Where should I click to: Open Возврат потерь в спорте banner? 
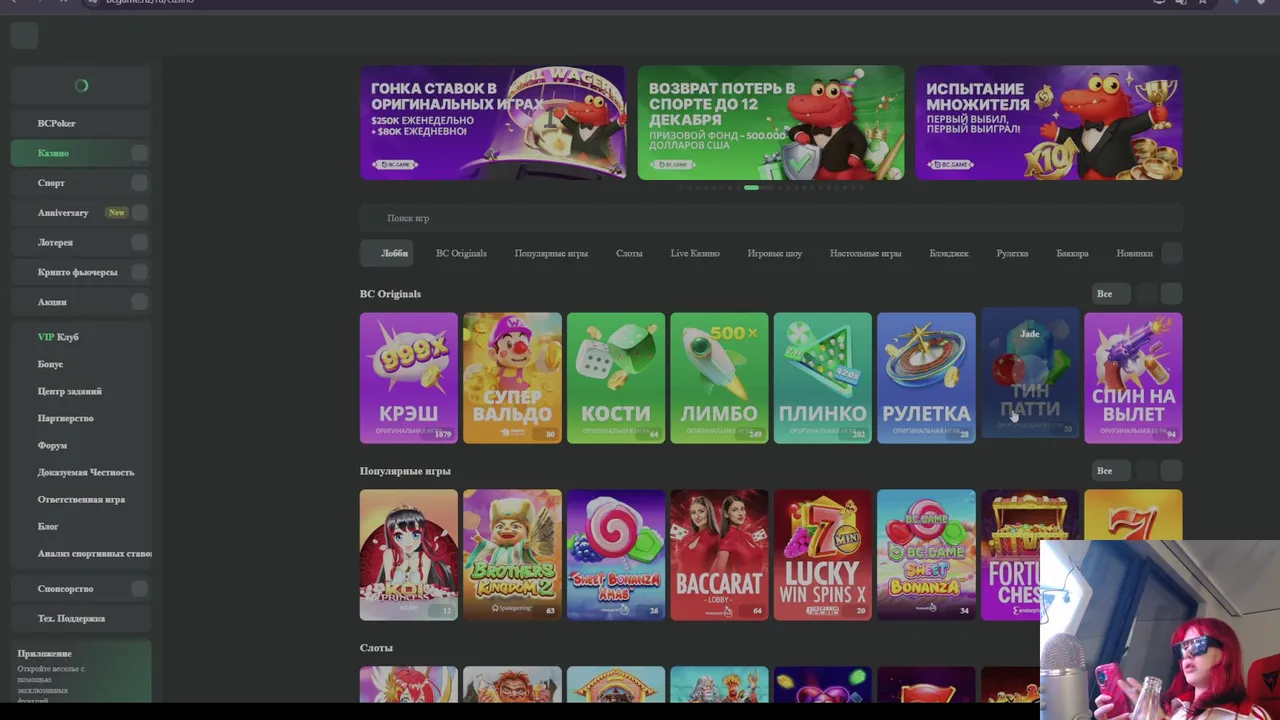click(771, 123)
